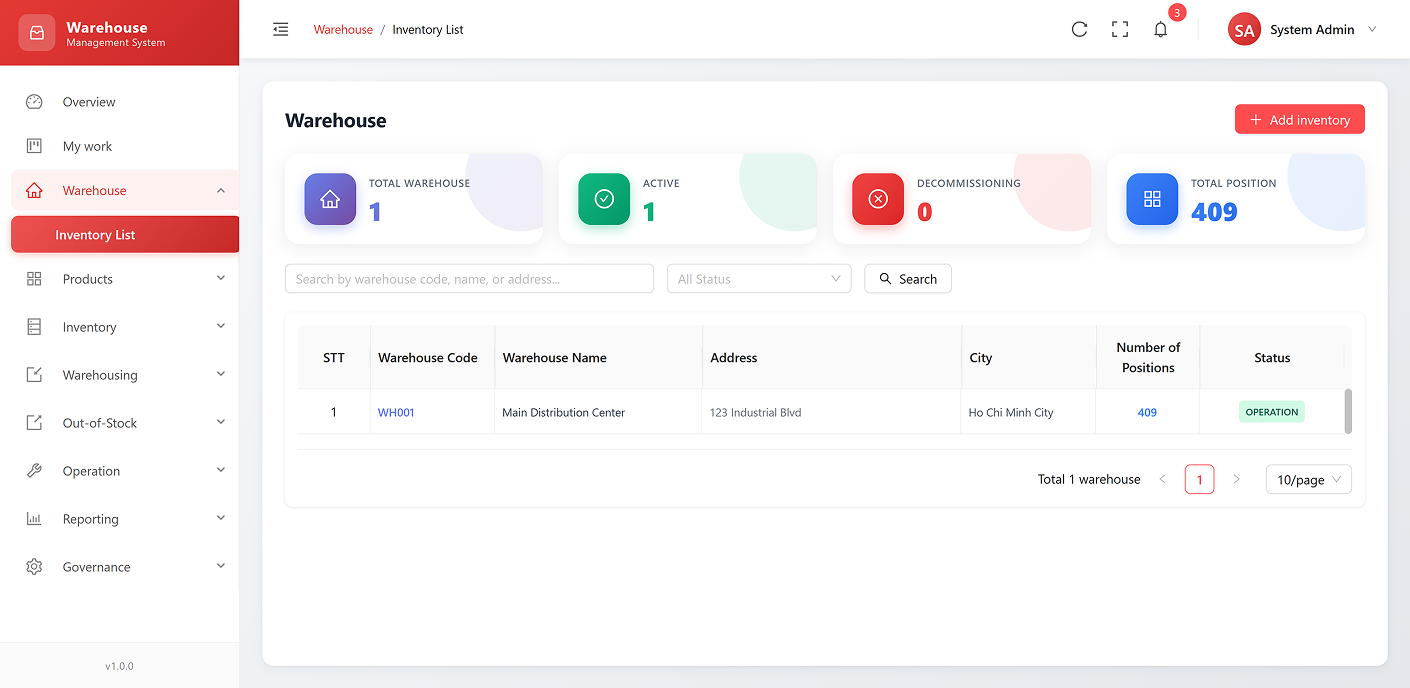This screenshot has height=688, width=1410.
Task: Open the All Status dropdown
Action: (x=758, y=279)
